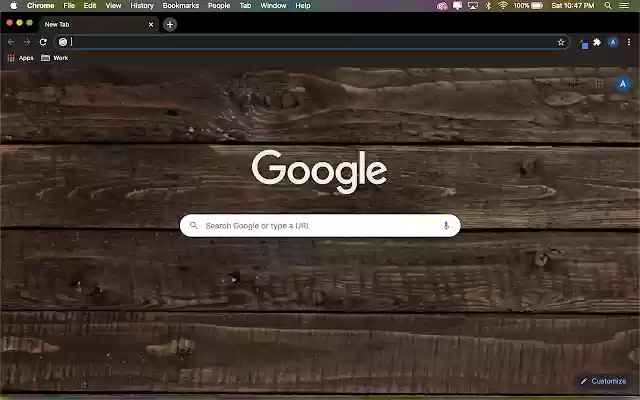Image resolution: width=640 pixels, height=400 pixels.
Task: Open the Apps bookmarks shortcut
Action: click(20, 58)
